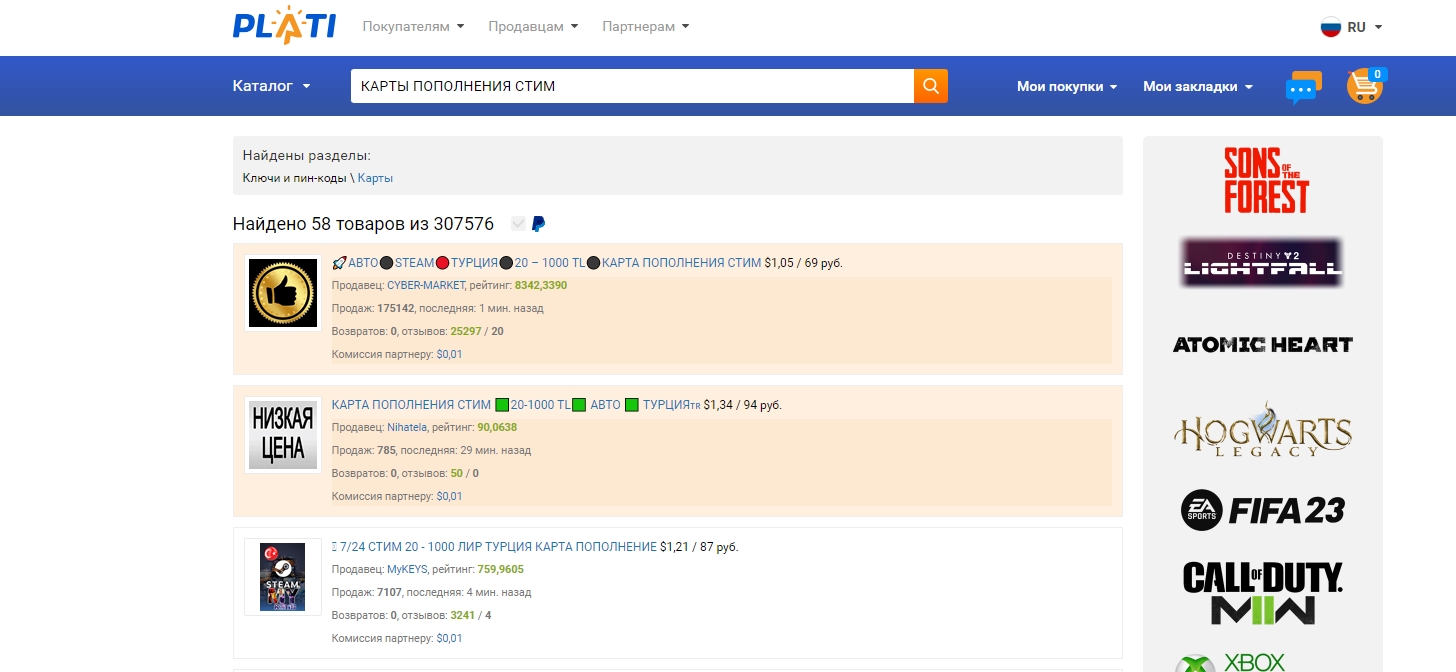Open the Atomic Heart banner

click(1262, 345)
